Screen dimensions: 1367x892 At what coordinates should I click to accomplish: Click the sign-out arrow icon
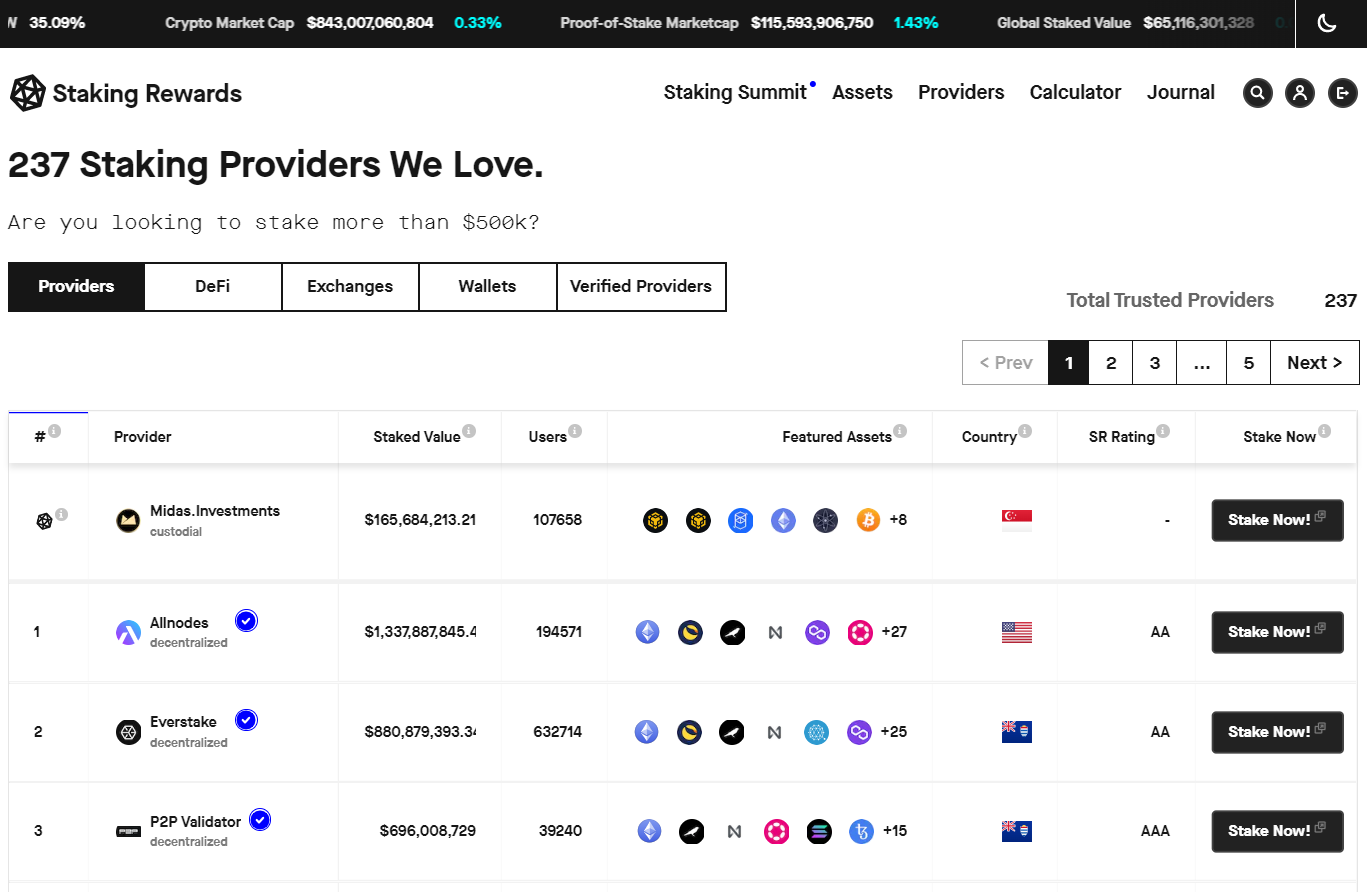[1342, 93]
